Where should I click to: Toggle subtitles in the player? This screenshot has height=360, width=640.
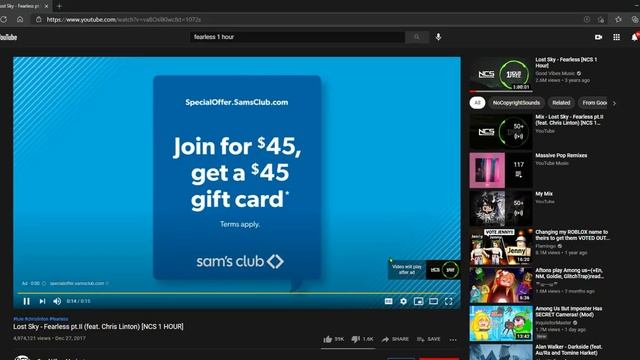389,301
